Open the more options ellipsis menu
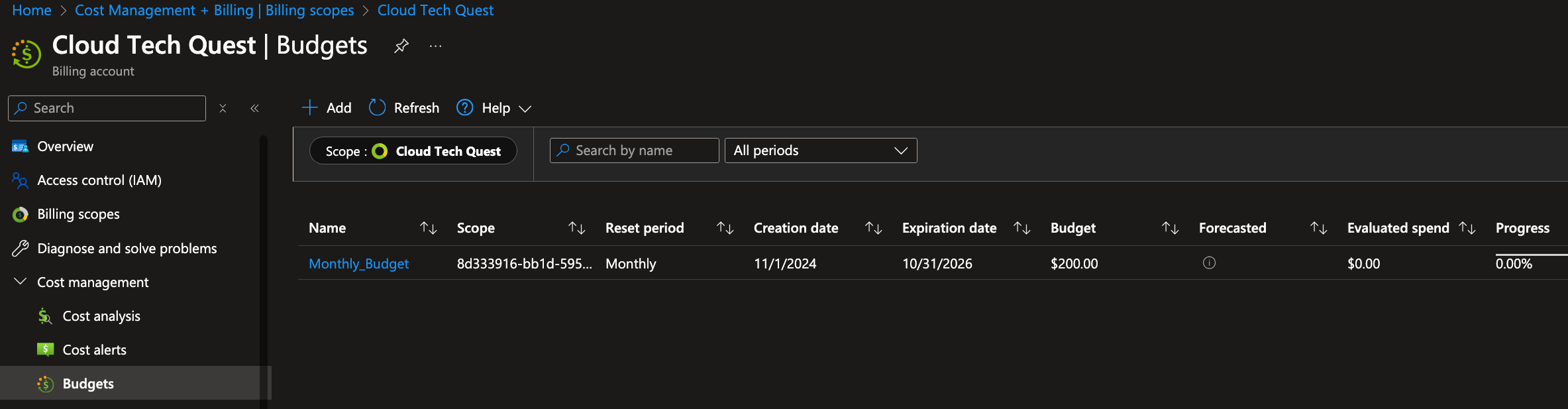1568x409 pixels. (x=435, y=46)
